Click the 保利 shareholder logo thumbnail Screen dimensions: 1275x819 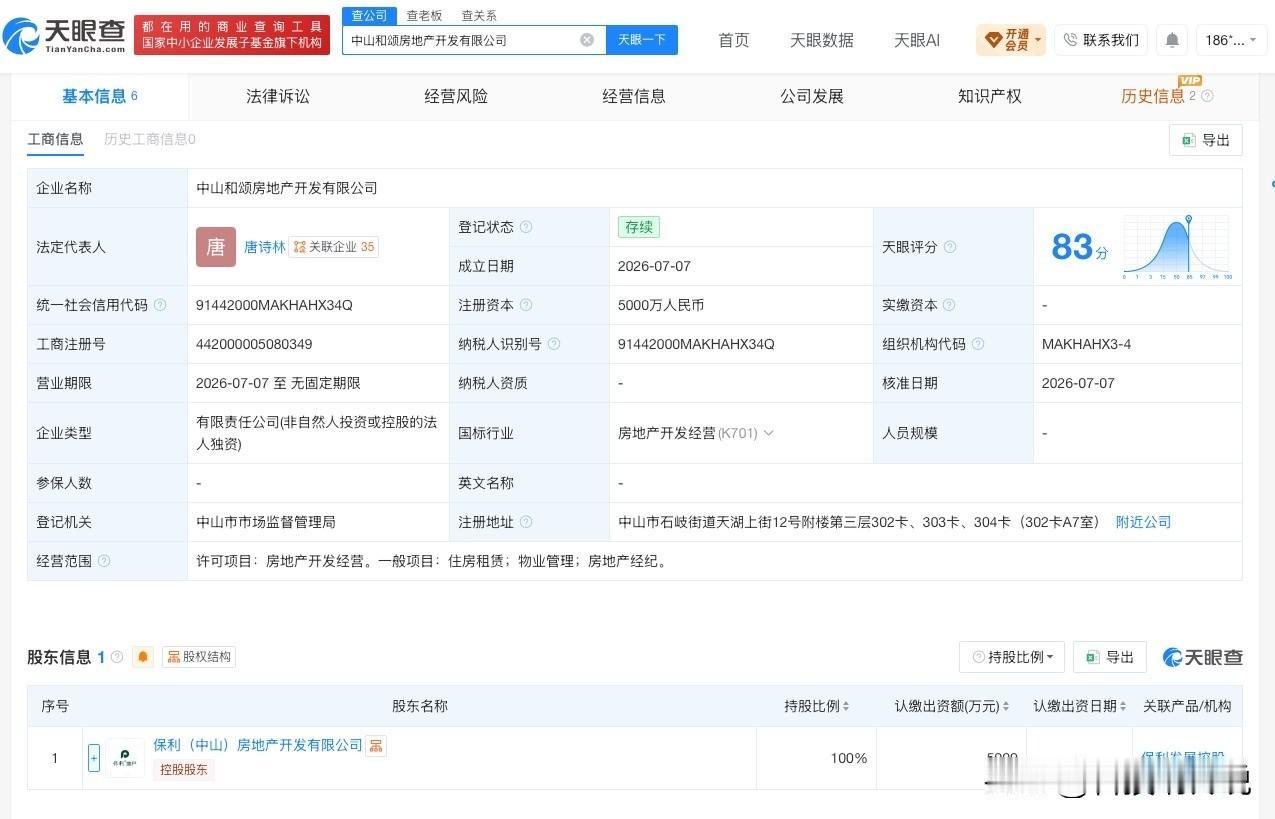click(126, 758)
